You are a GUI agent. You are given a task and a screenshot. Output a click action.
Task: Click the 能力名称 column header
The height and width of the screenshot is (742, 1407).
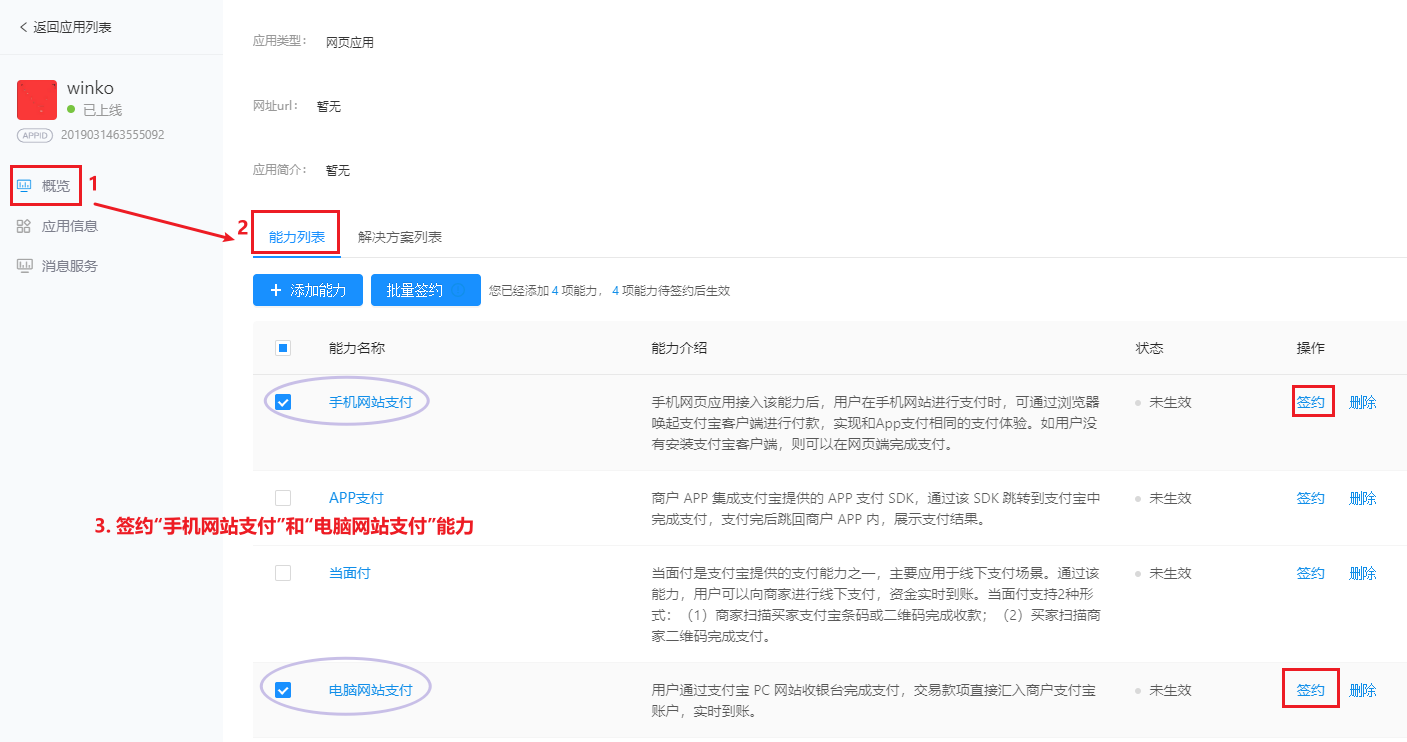point(357,348)
